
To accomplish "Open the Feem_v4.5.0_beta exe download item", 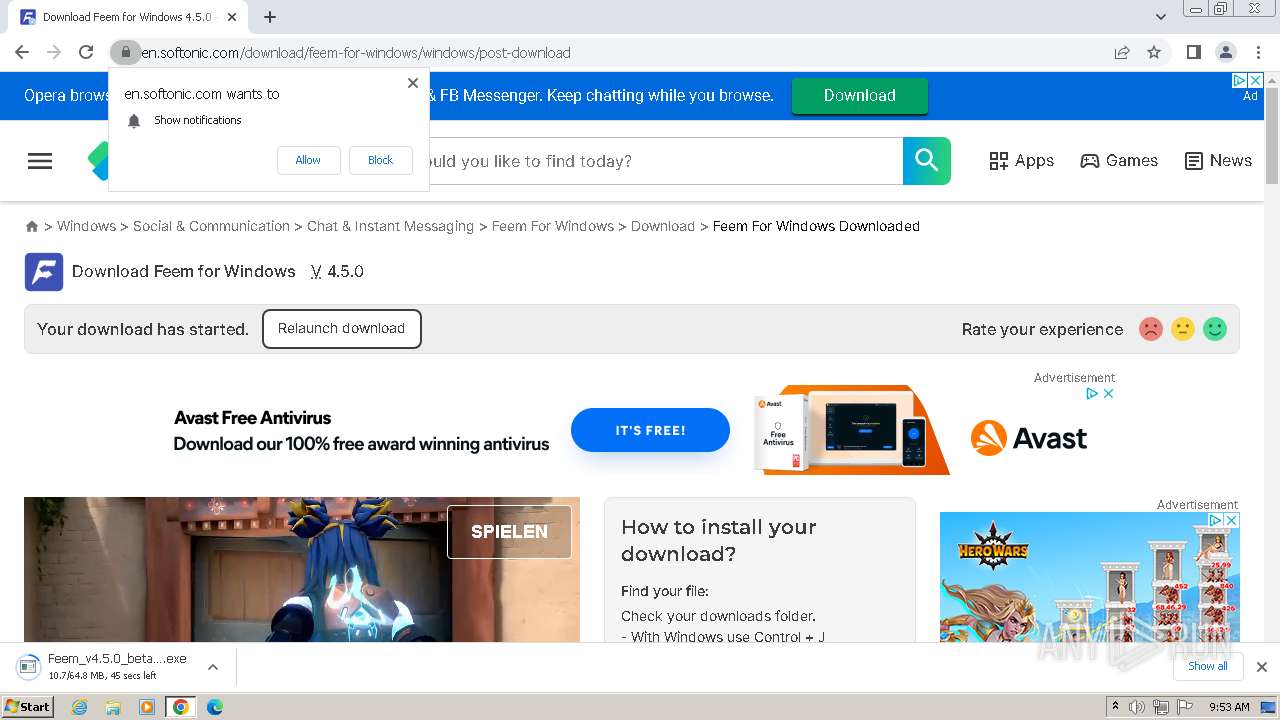I will [x=107, y=666].
